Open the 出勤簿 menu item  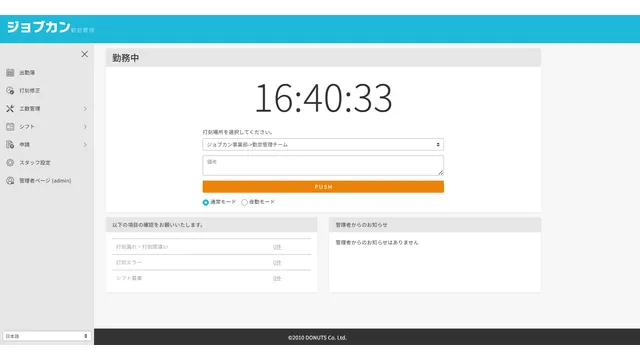(27, 73)
